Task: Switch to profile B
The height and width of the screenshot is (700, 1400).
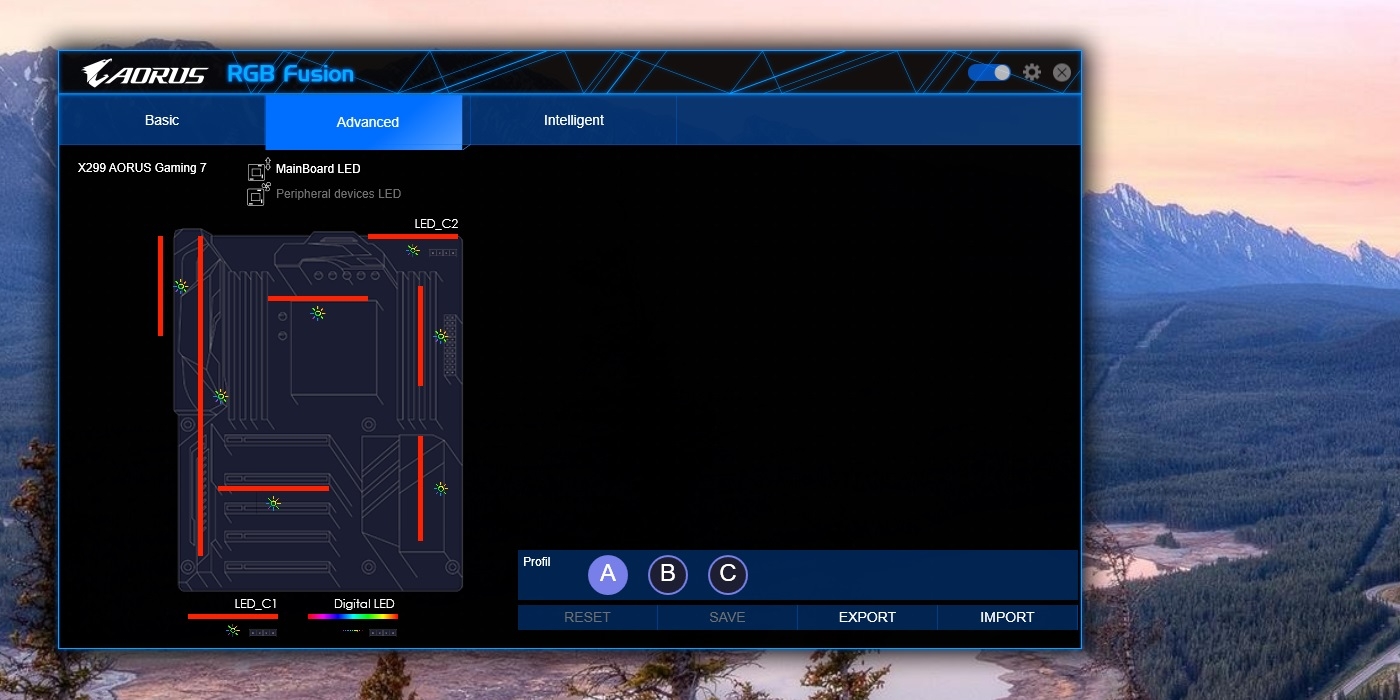Action: (x=668, y=575)
